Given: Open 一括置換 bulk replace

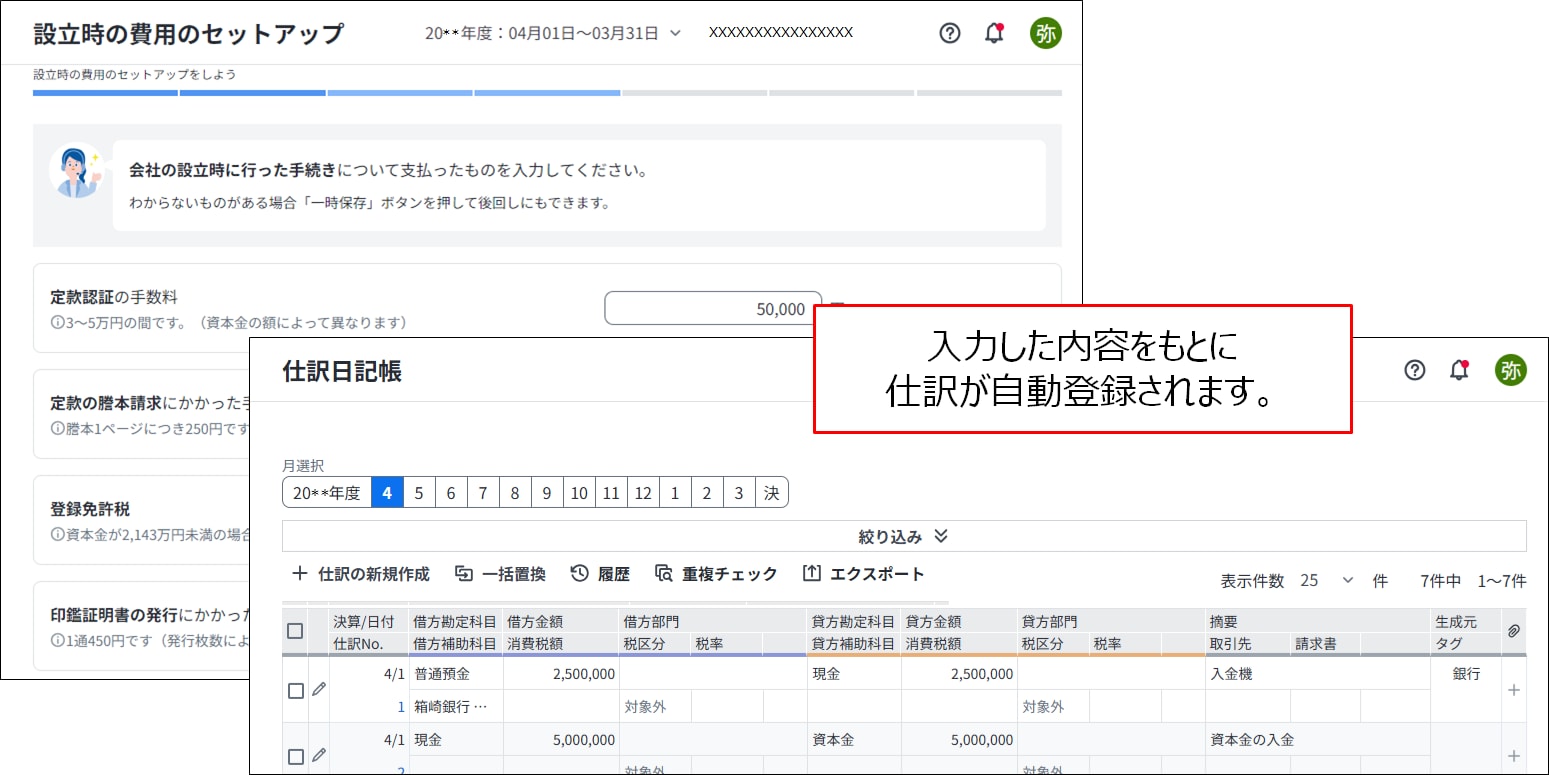Looking at the screenshot, I should [x=500, y=574].
